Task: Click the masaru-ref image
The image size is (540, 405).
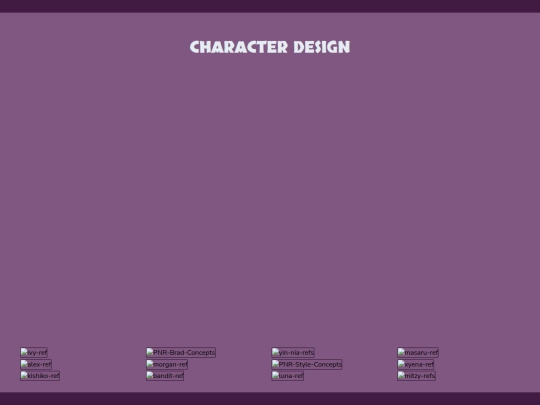Action: tap(418, 352)
